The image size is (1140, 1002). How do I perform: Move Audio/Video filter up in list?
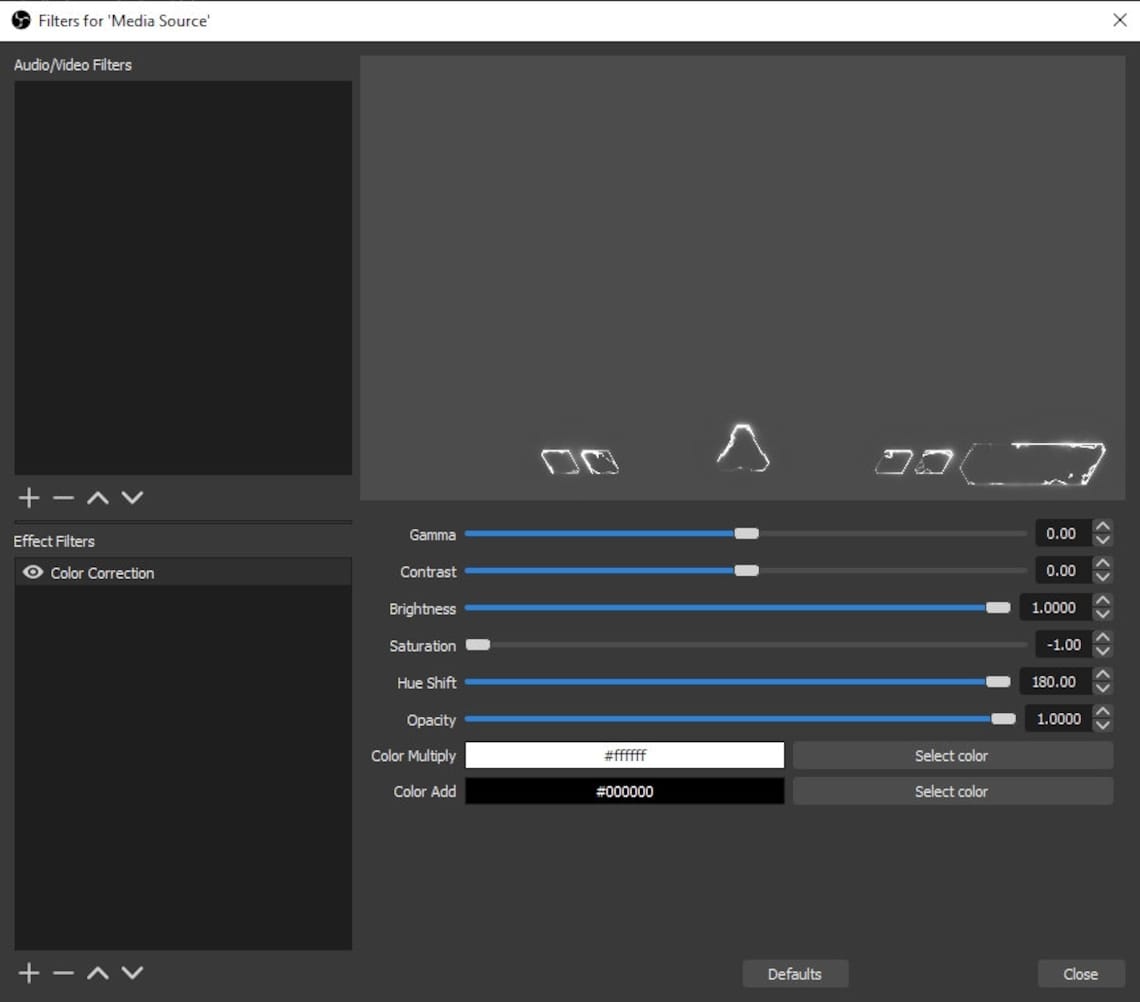pos(97,497)
